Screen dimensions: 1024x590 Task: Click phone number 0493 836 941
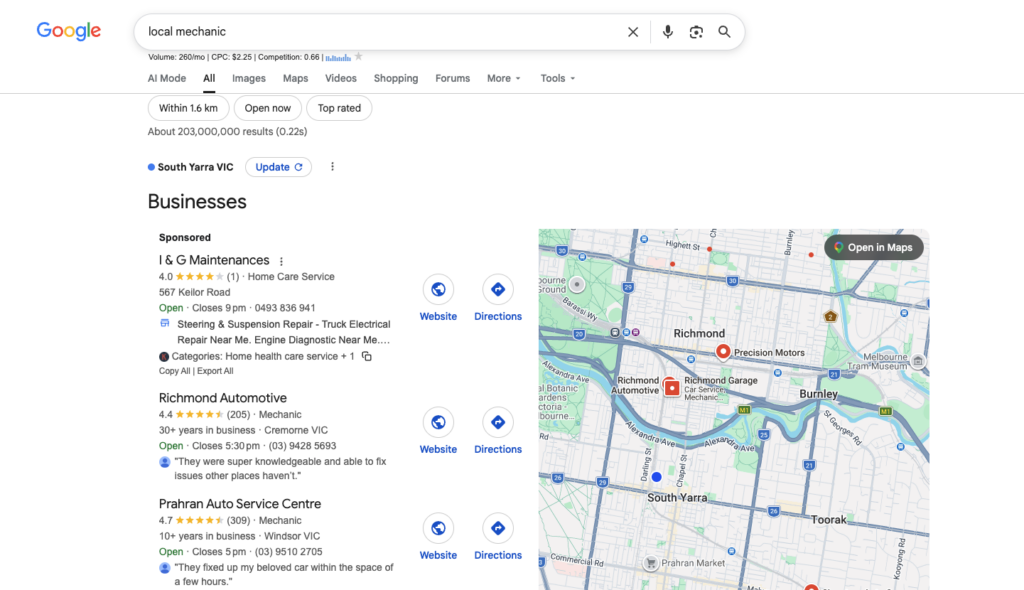[x=285, y=308]
